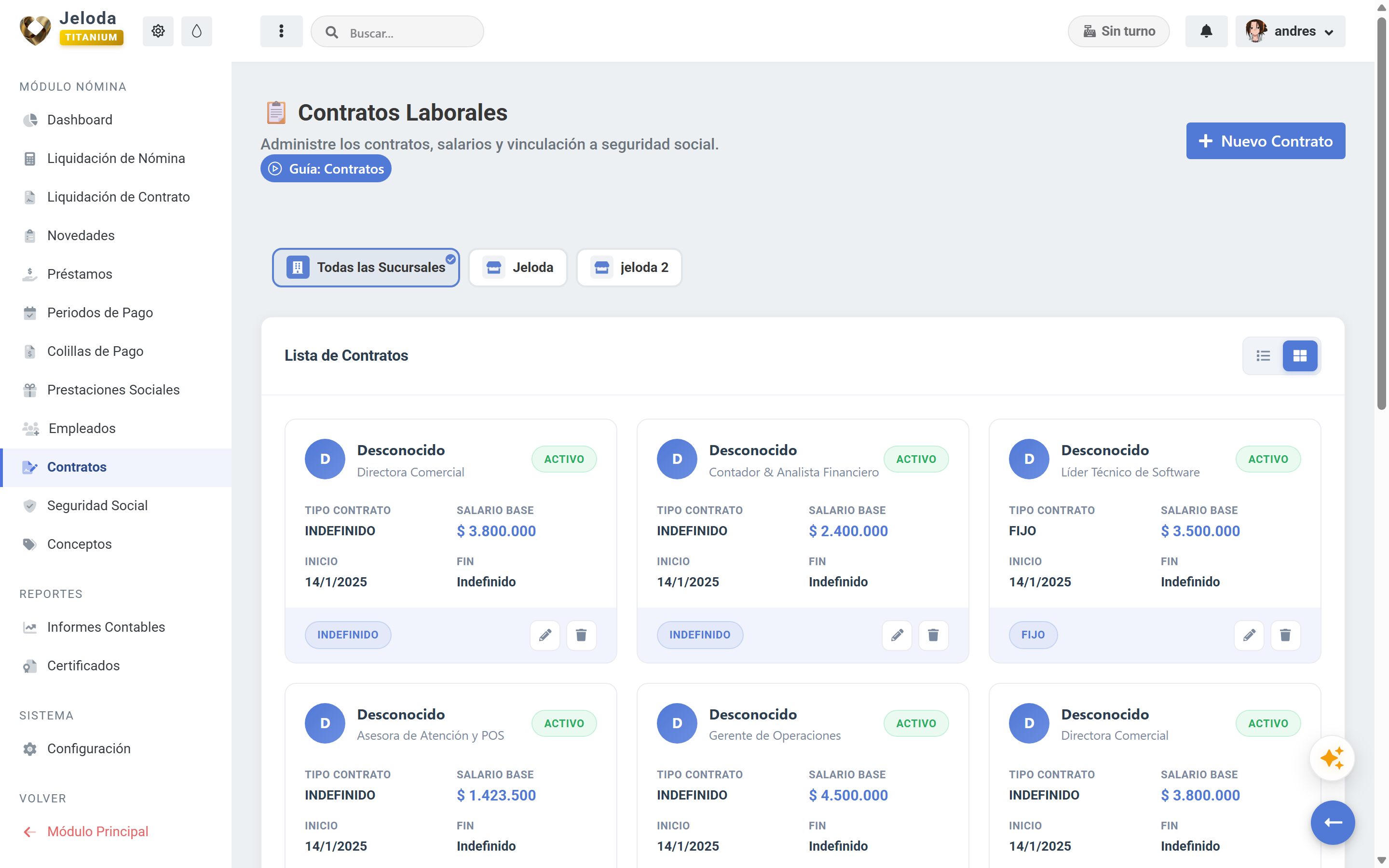Expand the andres user dropdown
The height and width of the screenshot is (868, 1389).
[x=1290, y=31]
